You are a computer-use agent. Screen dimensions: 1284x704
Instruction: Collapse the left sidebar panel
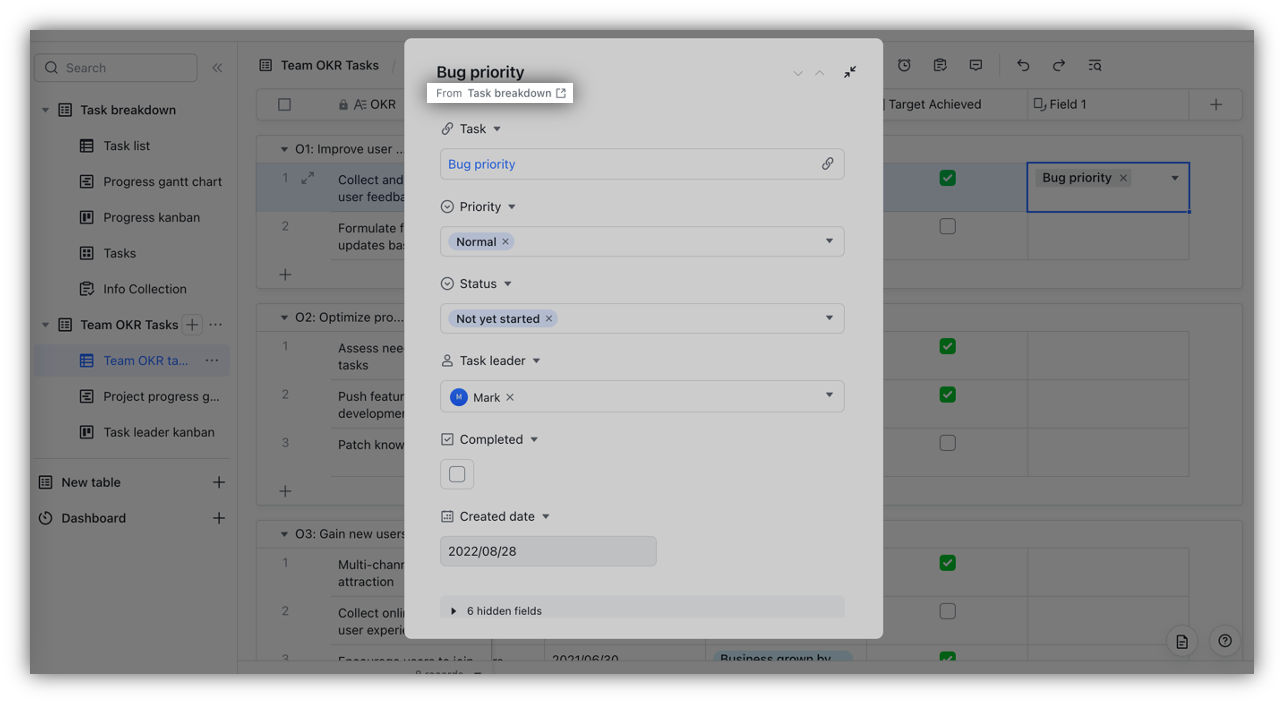tap(217, 68)
